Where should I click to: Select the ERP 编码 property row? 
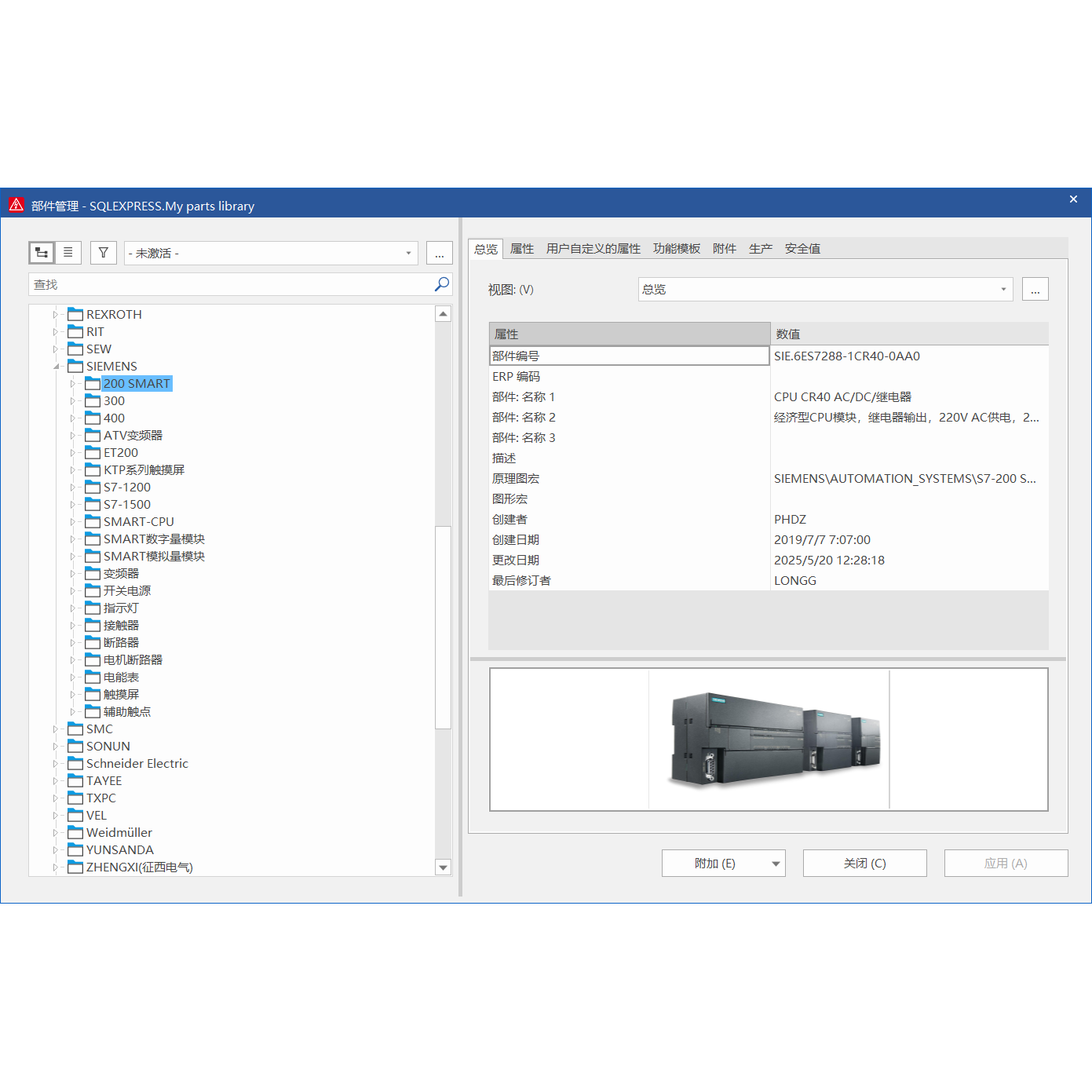coord(769,376)
